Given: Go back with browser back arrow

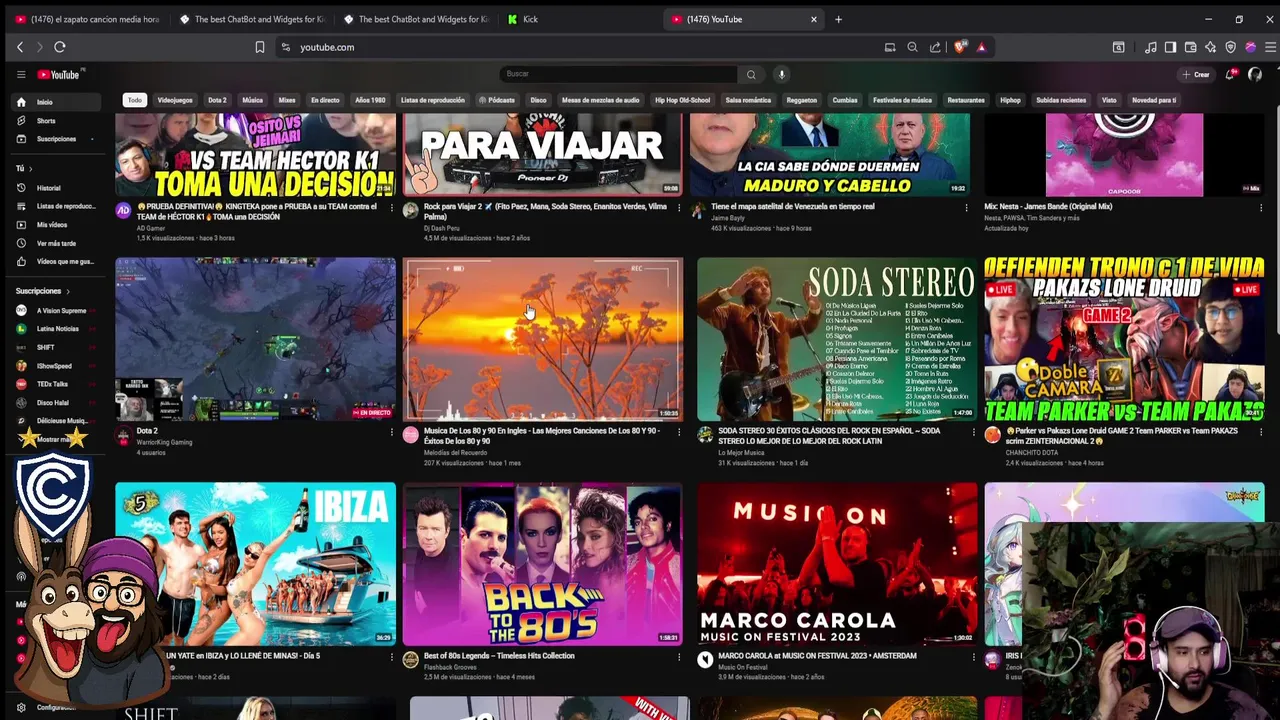Looking at the screenshot, I should point(20,47).
